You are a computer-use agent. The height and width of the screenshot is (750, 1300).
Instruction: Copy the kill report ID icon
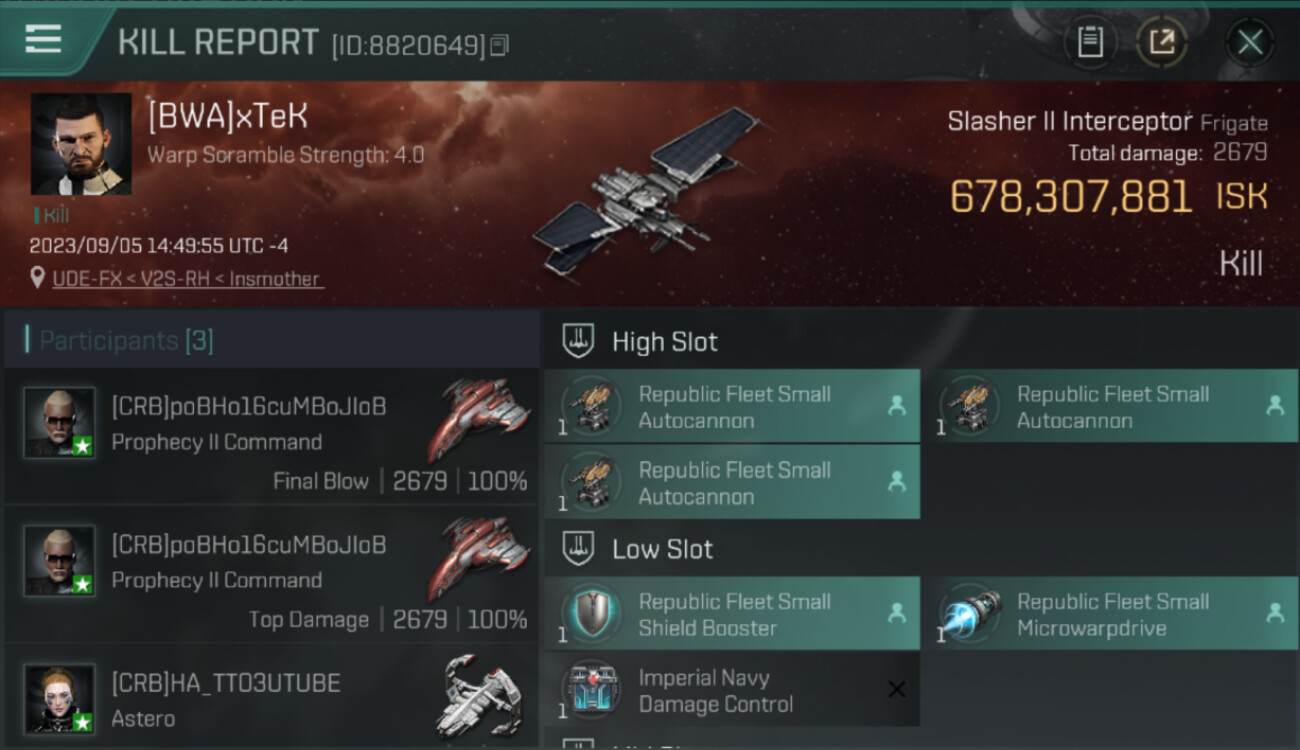(x=499, y=45)
